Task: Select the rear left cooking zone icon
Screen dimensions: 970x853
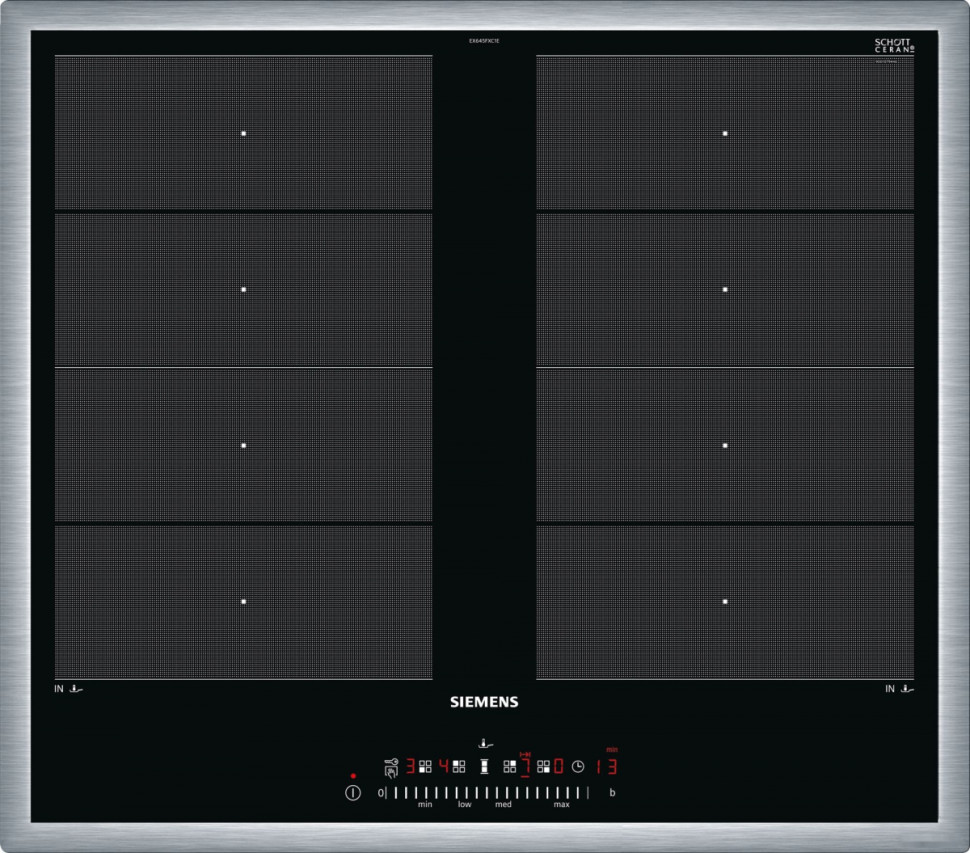Action: pyautogui.click(x=459, y=767)
